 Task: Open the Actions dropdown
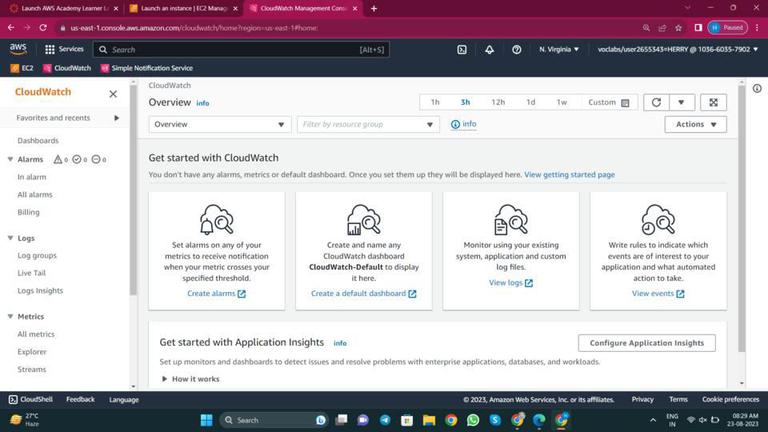(696, 124)
